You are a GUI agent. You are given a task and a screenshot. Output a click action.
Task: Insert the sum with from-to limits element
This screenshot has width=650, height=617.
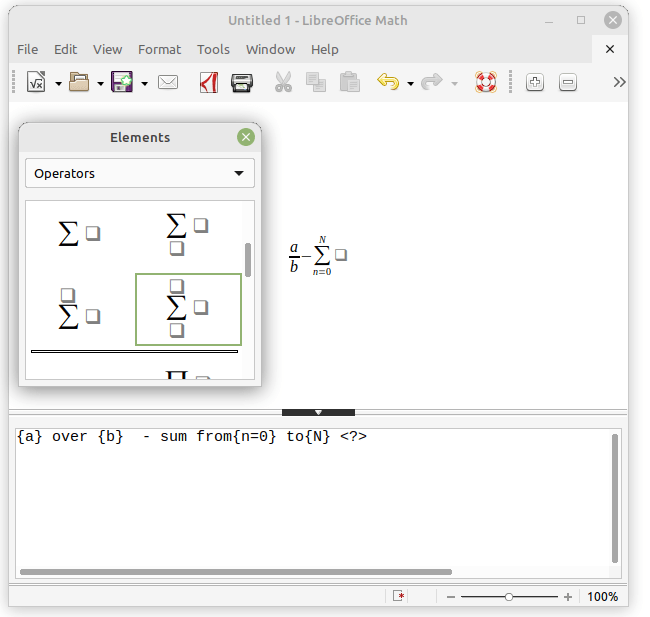[x=188, y=309]
